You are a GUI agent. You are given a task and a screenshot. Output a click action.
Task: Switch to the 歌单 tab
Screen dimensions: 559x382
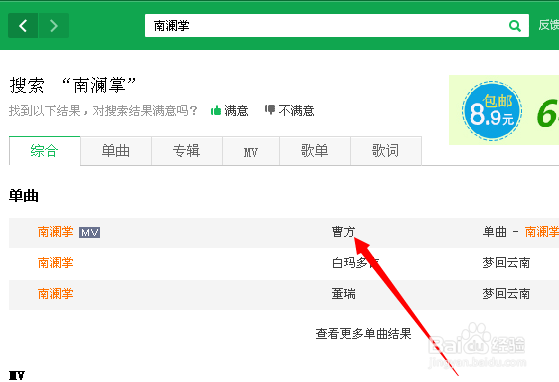click(315, 151)
